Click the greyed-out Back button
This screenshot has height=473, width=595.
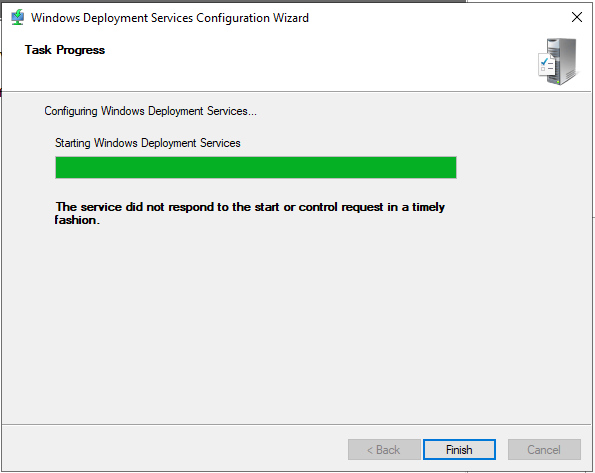(384, 450)
